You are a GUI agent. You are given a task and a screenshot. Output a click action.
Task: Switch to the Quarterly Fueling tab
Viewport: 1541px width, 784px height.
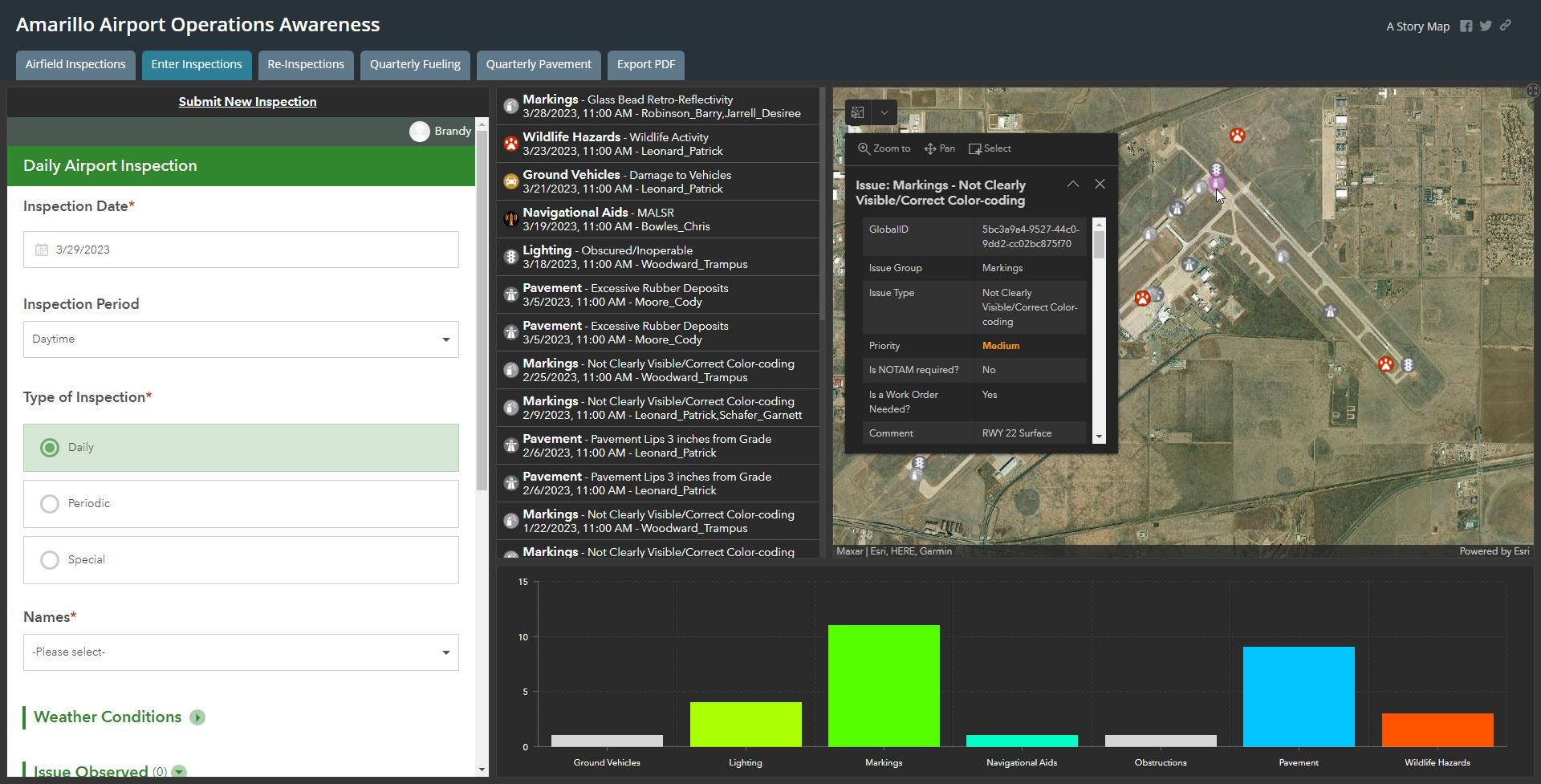pos(415,64)
